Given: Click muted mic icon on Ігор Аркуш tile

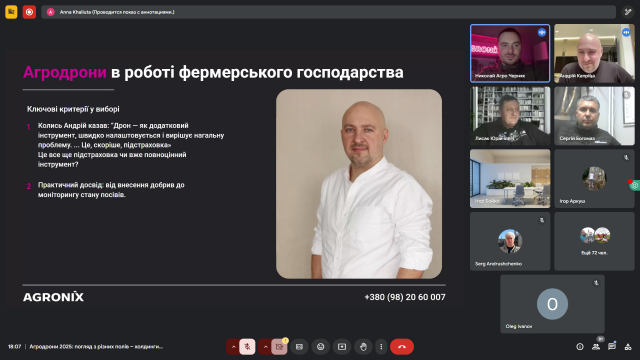Looking at the screenshot, I should 626,158.
